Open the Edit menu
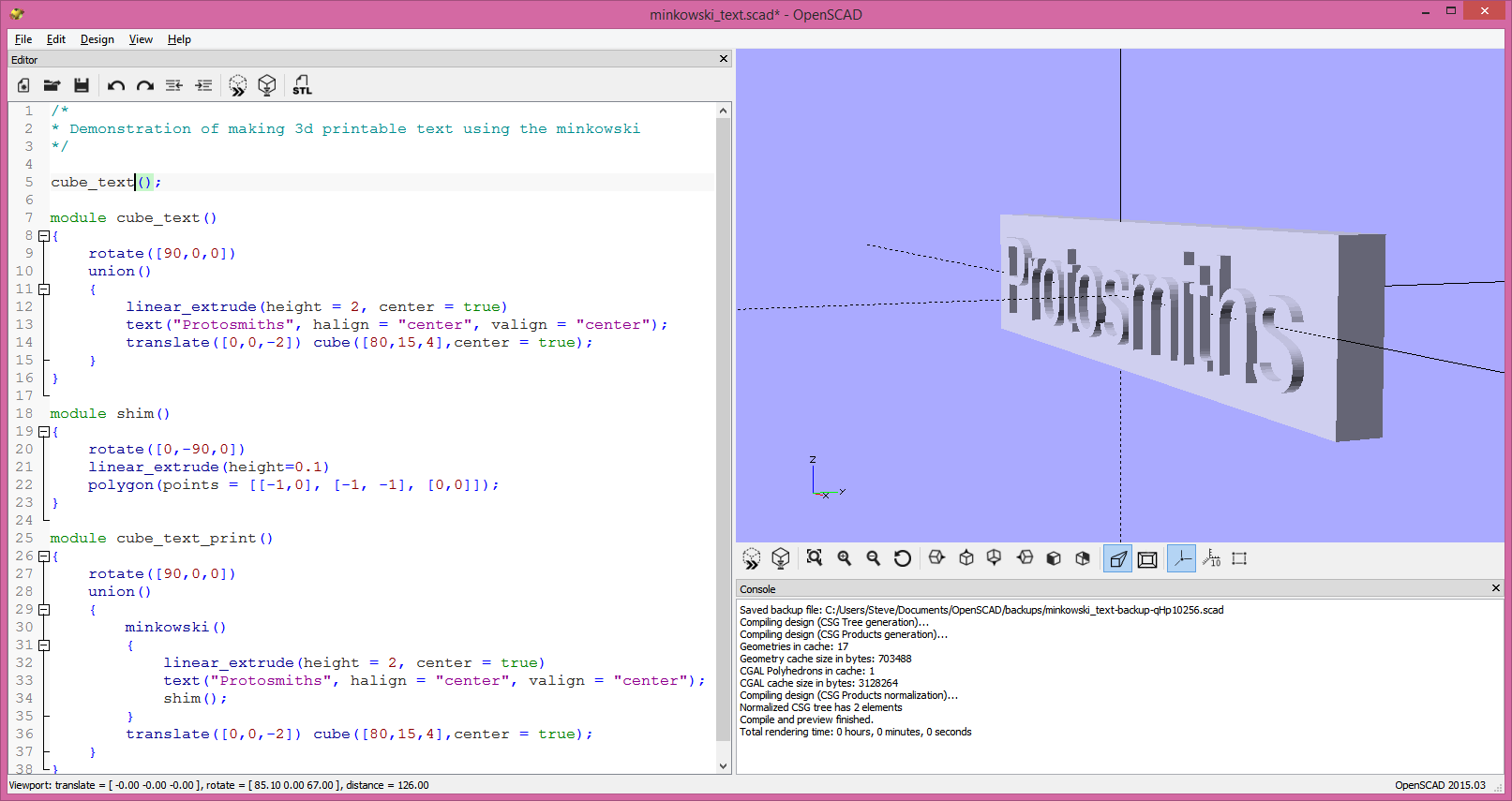 [x=56, y=39]
